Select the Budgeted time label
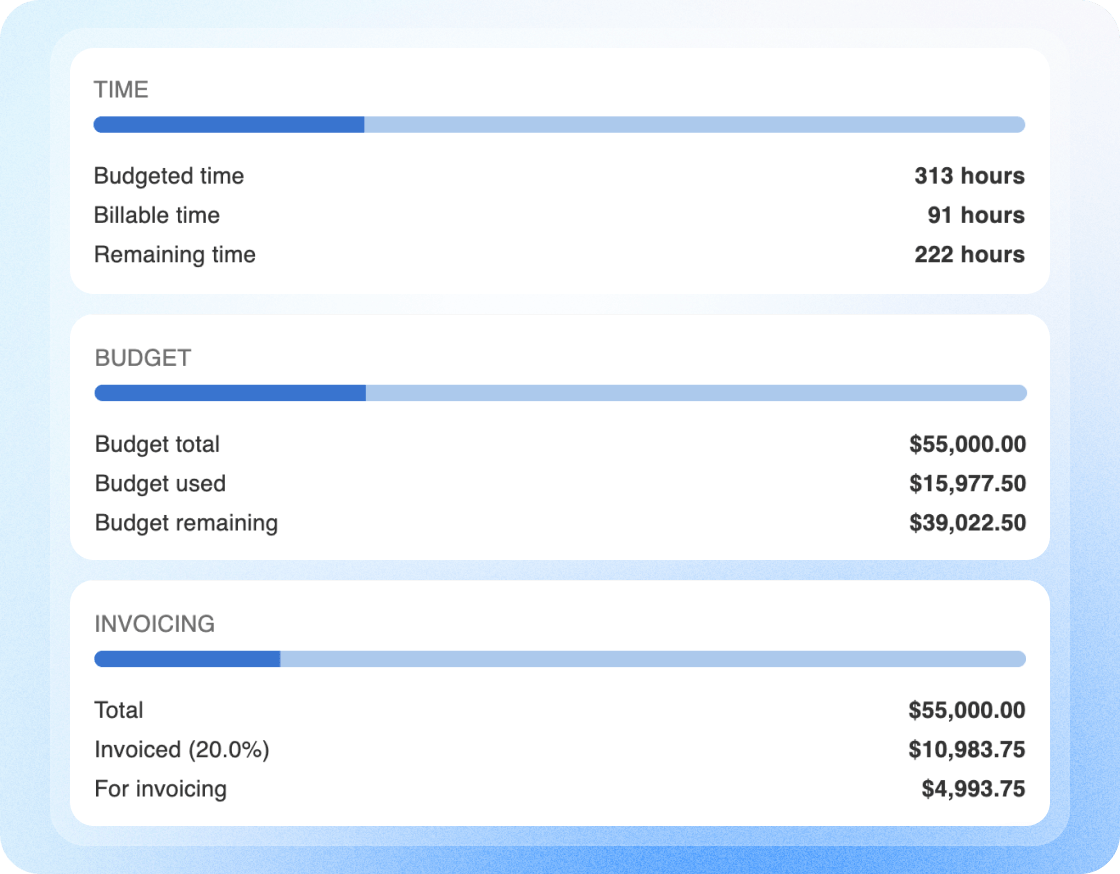1120x874 pixels. pos(169,176)
